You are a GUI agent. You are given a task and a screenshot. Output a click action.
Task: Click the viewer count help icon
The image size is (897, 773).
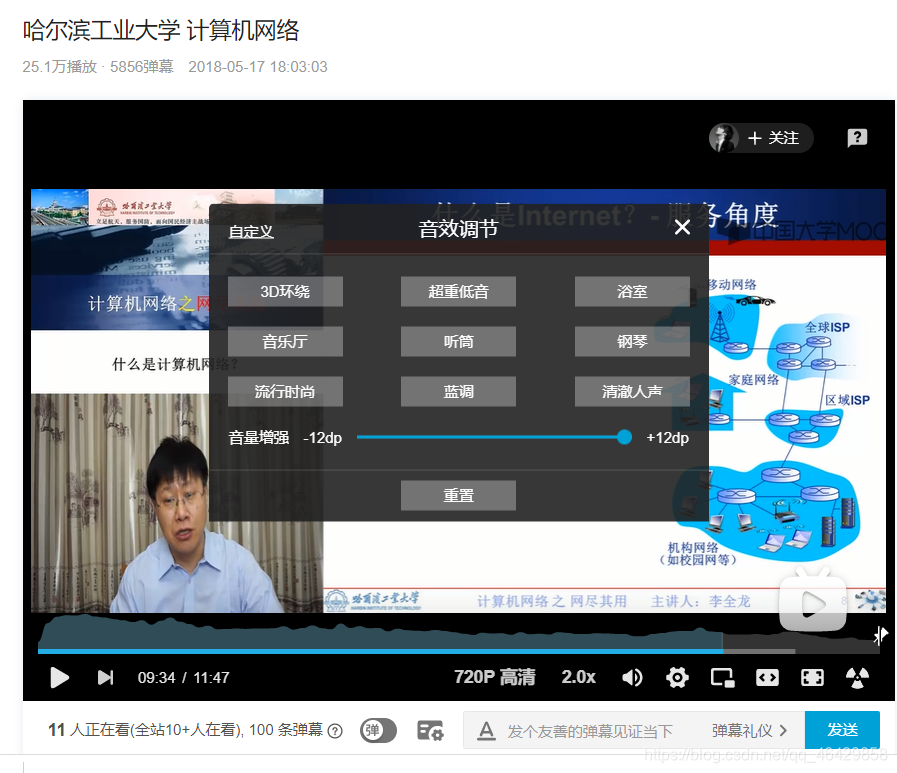[336, 731]
